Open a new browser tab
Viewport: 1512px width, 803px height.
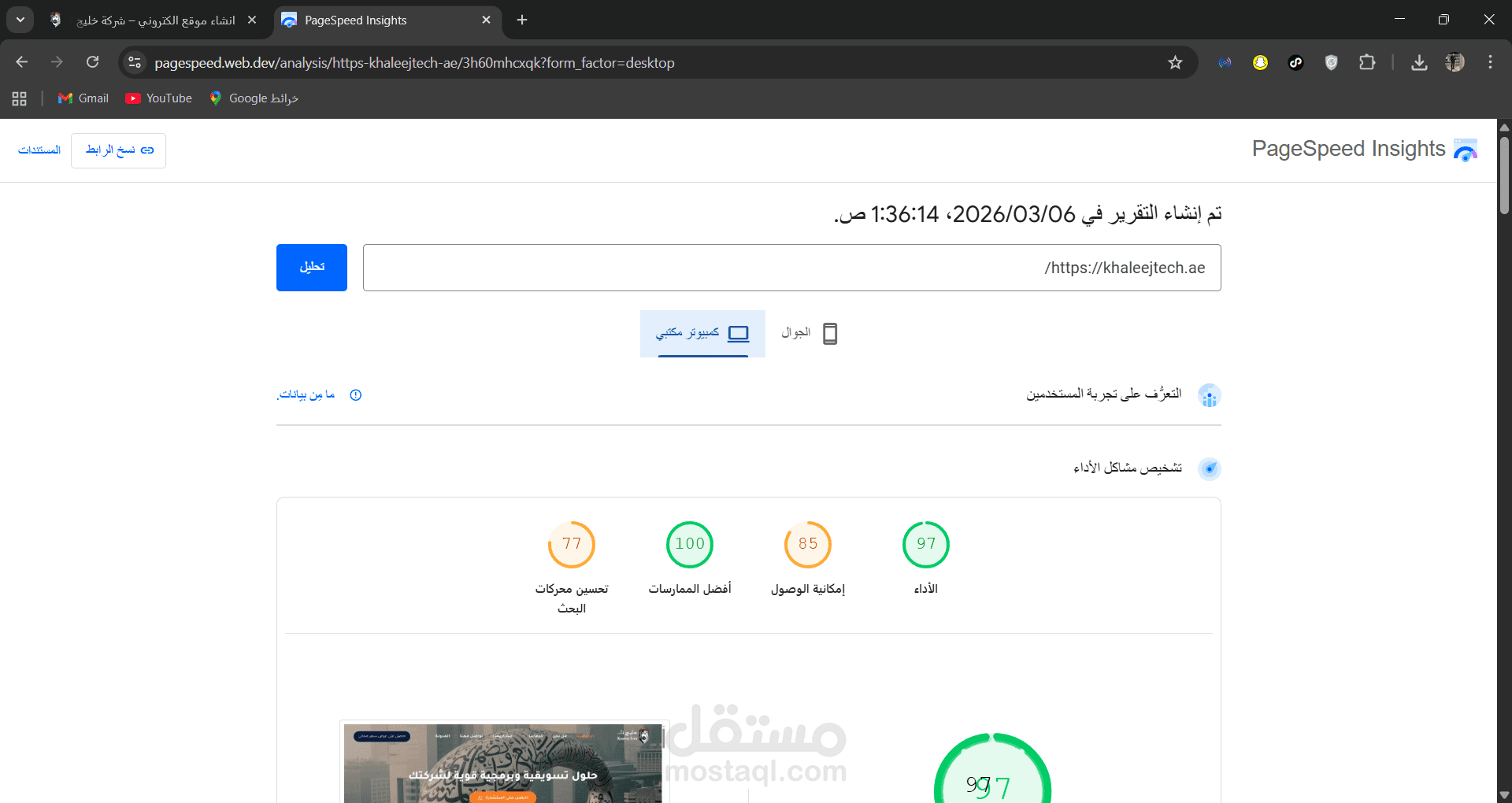[x=522, y=20]
